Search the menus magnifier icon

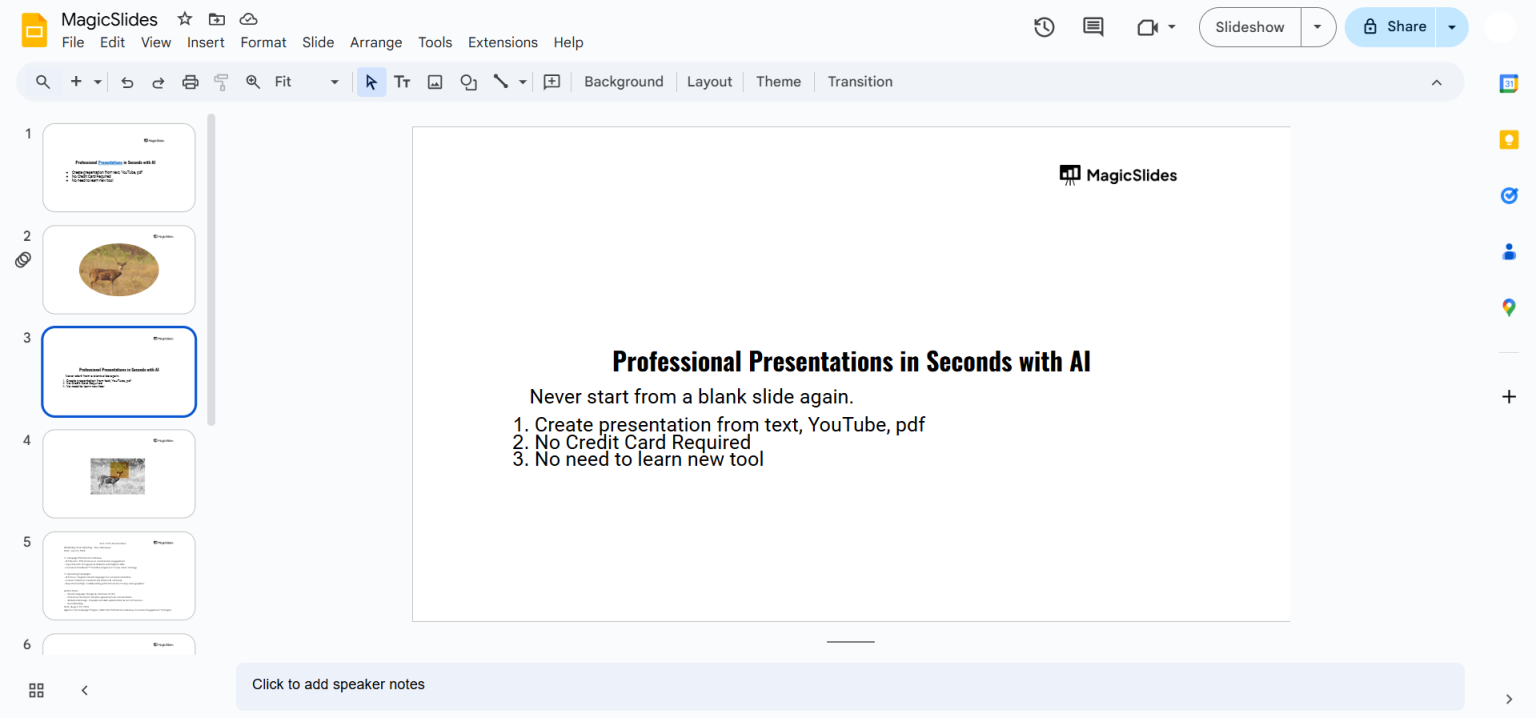pos(43,82)
